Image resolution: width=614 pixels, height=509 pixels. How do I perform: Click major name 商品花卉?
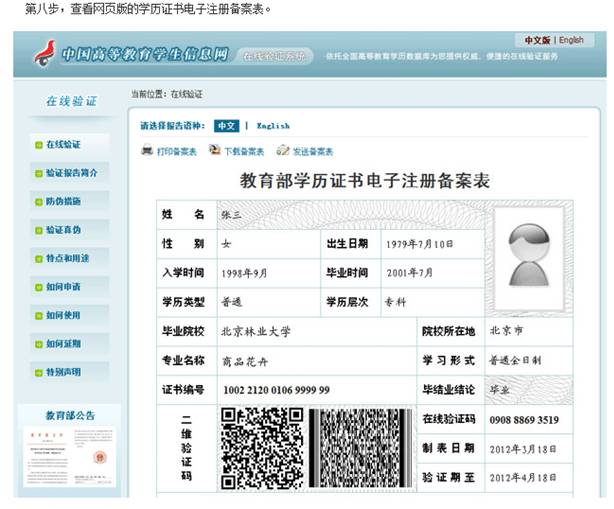(x=245, y=361)
